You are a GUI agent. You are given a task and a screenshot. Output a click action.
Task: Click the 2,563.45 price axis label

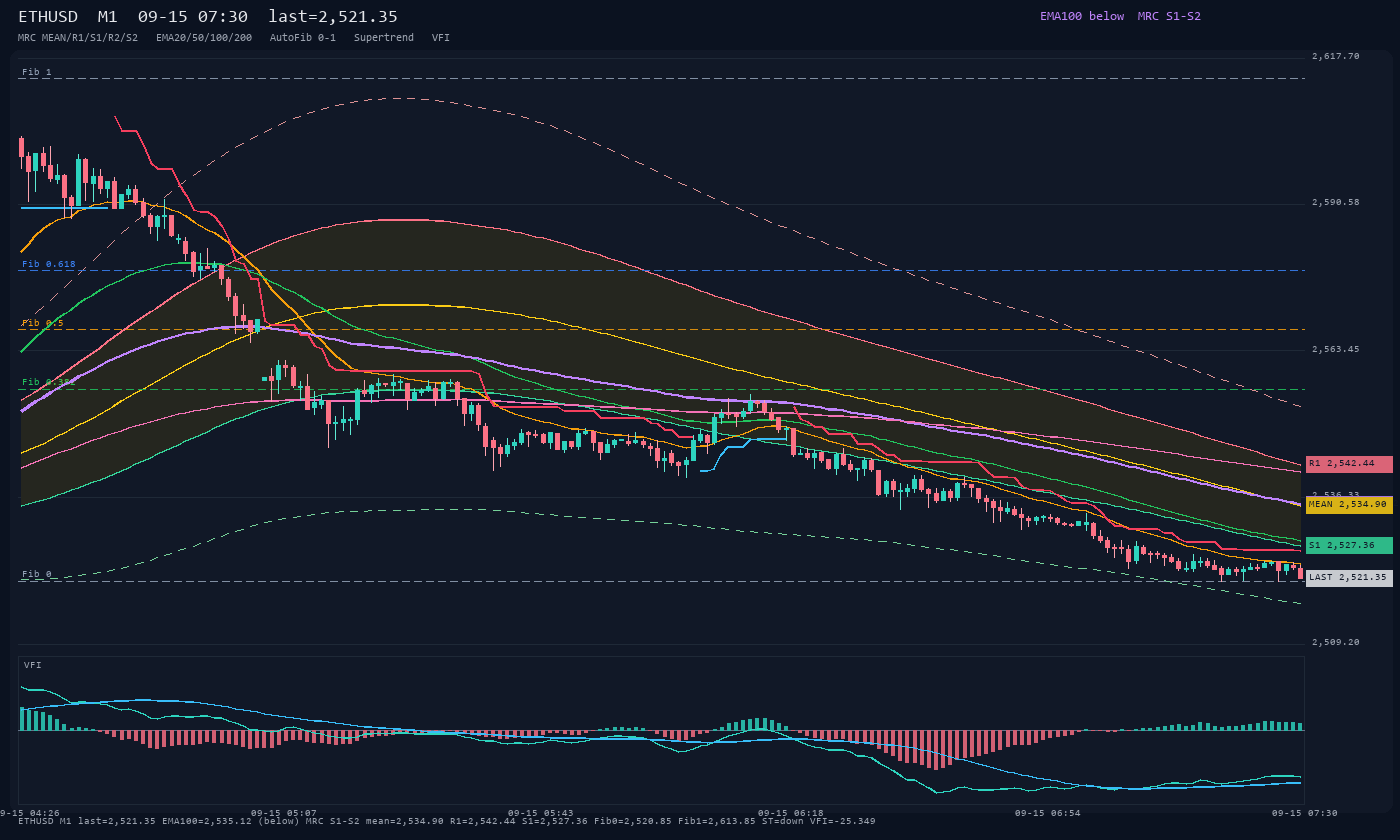[x=1336, y=349]
